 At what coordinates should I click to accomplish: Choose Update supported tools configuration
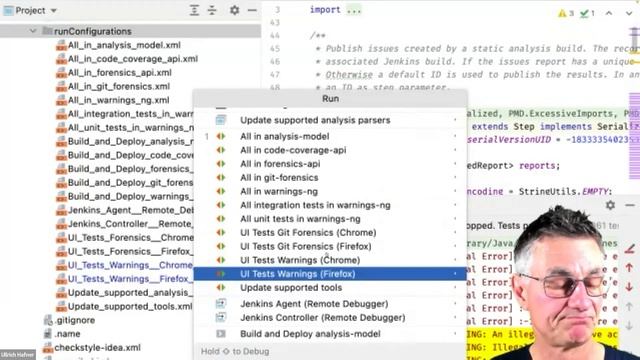pos(330,288)
